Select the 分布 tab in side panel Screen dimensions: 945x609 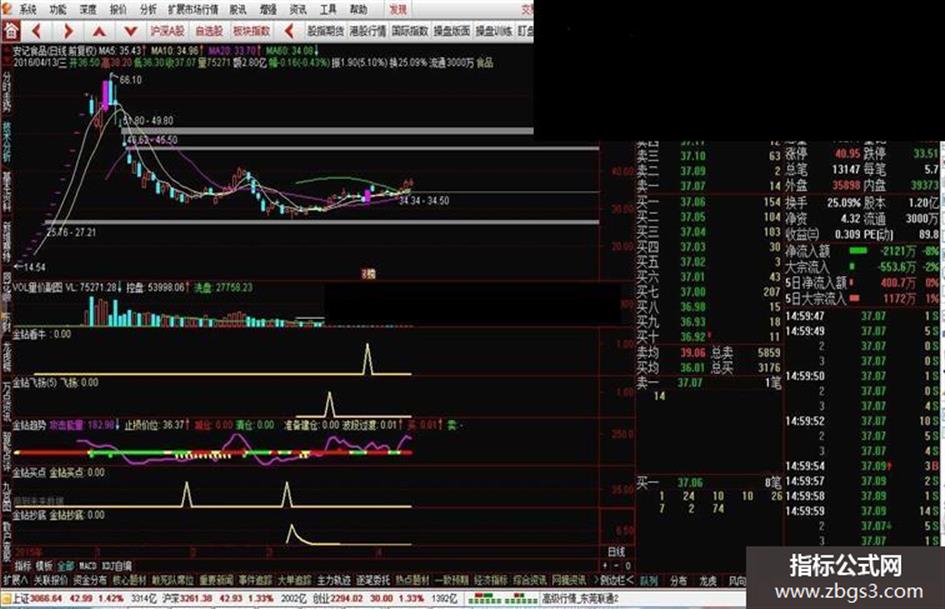pos(679,581)
